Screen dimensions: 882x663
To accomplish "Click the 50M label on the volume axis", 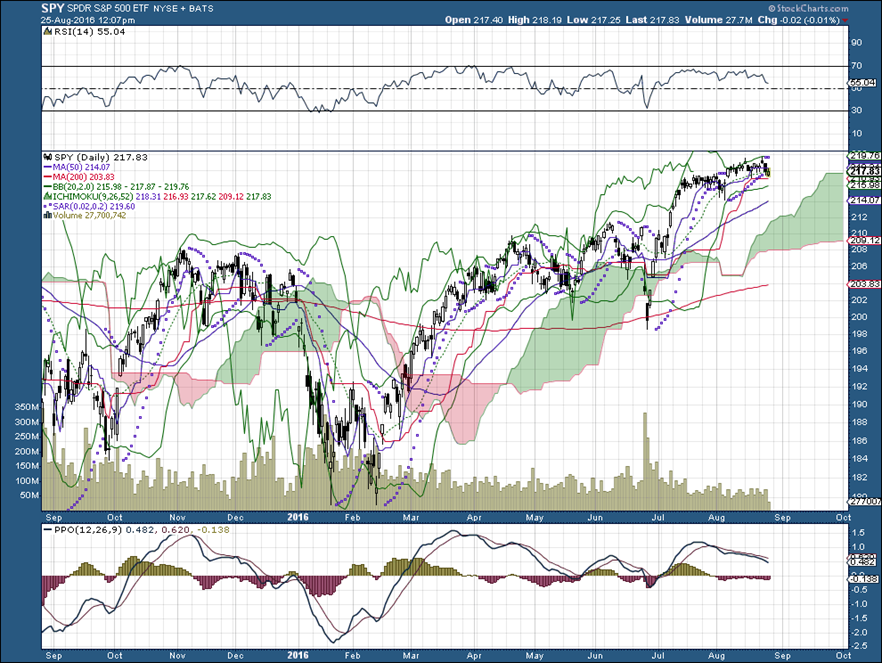I will pos(30,495).
